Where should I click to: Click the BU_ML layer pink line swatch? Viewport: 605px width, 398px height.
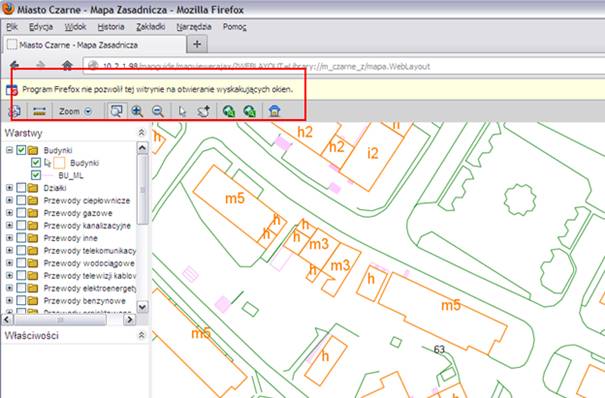tap(48, 175)
